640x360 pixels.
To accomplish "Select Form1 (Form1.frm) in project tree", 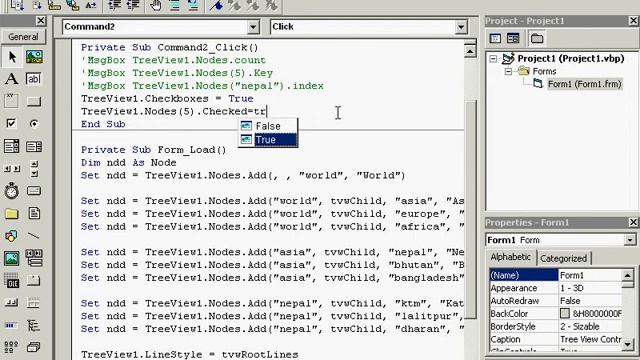I will click(x=584, y=84).
